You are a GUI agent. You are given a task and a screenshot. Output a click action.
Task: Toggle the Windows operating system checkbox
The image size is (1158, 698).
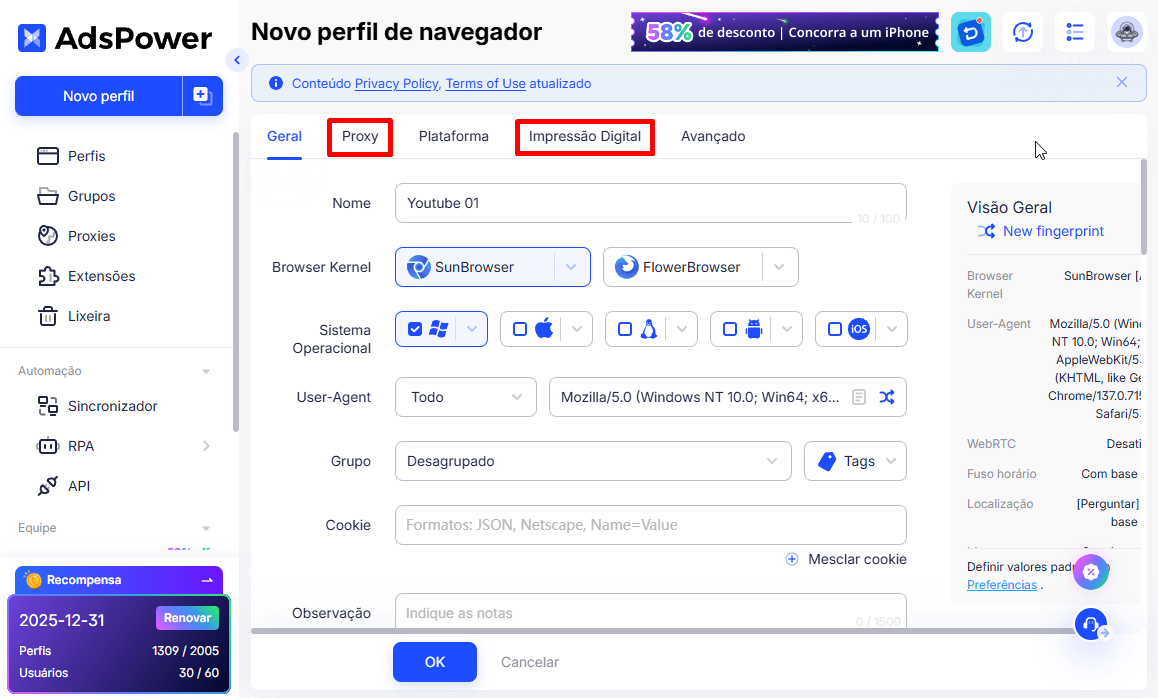point(415,329)
